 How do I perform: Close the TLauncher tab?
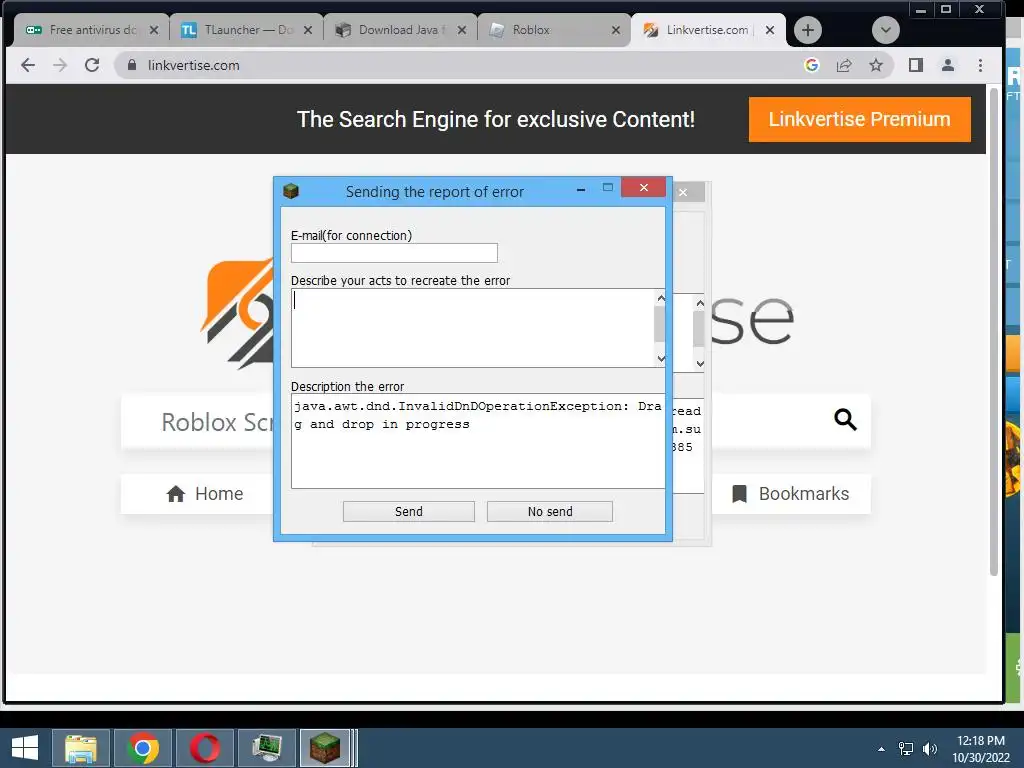pyautogui.click(x=308, y=30)
